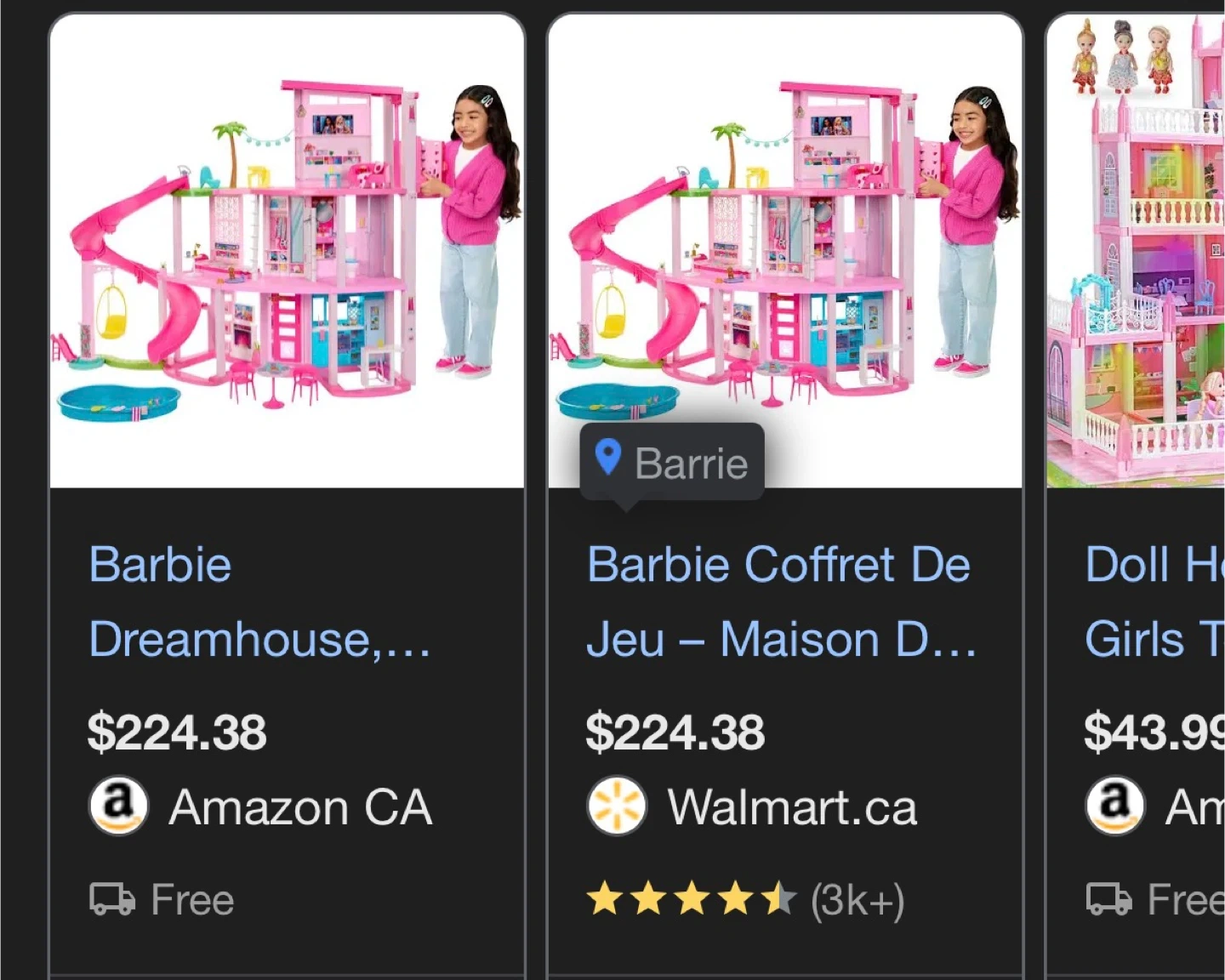Click the Walmart spark logo icon
The width and height of the screenshot is (1225, 980).
point(617,806)
